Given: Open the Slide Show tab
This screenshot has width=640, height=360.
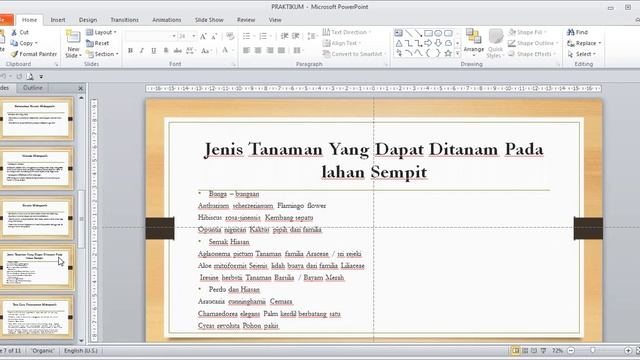Looking at the screenshot, I should tap(209, 20).
